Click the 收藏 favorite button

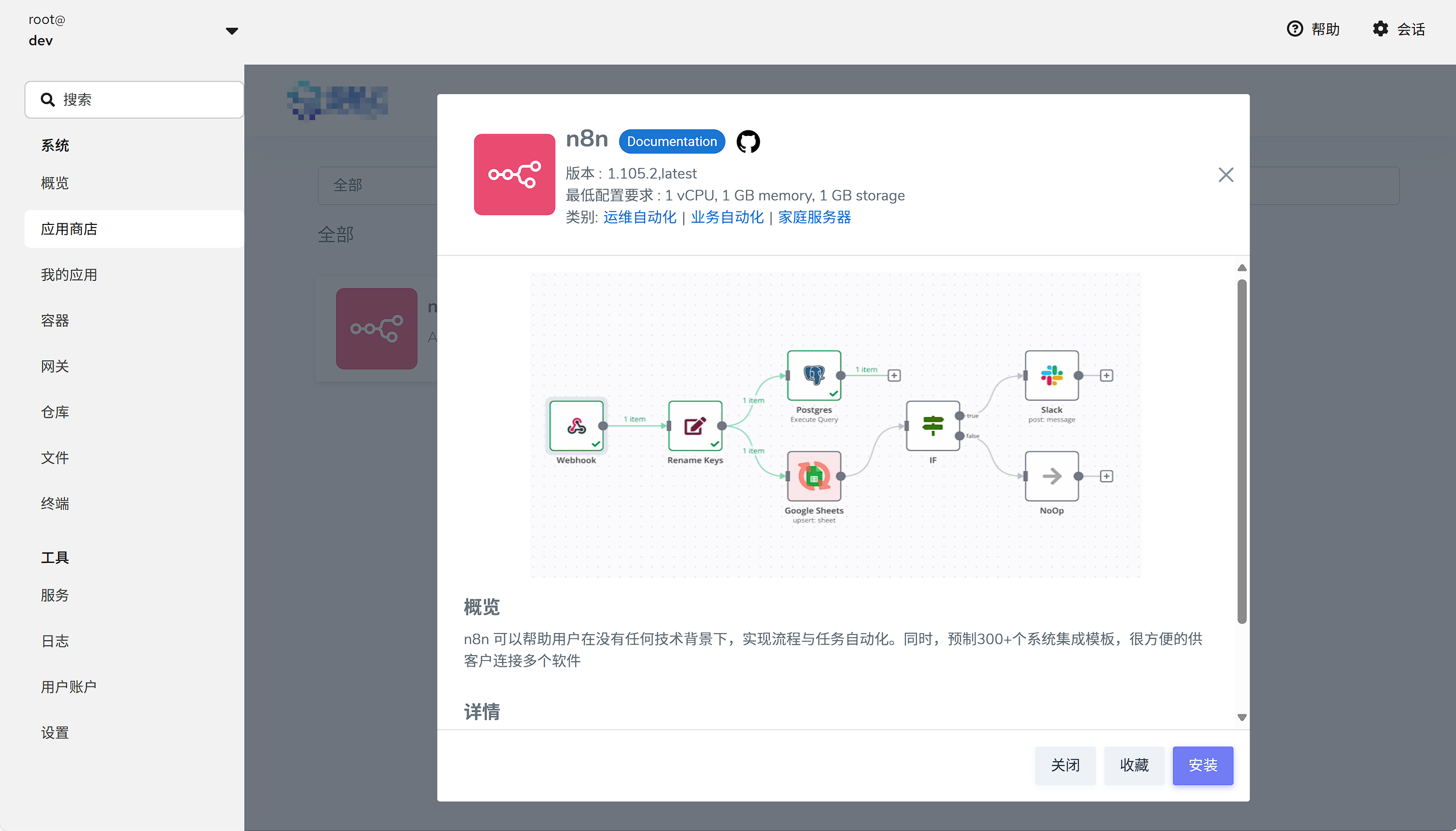[x=1133, y=765]
